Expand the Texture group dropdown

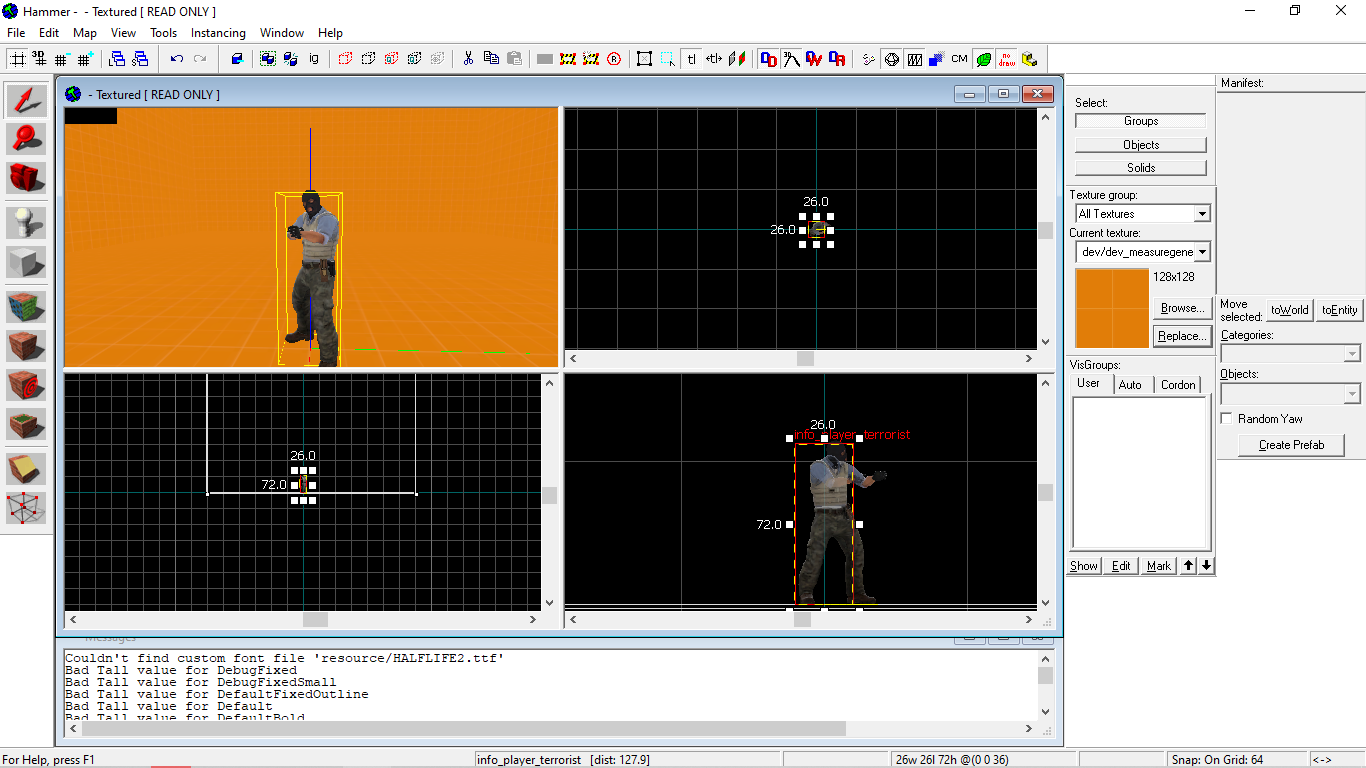tap(1202, 214)
